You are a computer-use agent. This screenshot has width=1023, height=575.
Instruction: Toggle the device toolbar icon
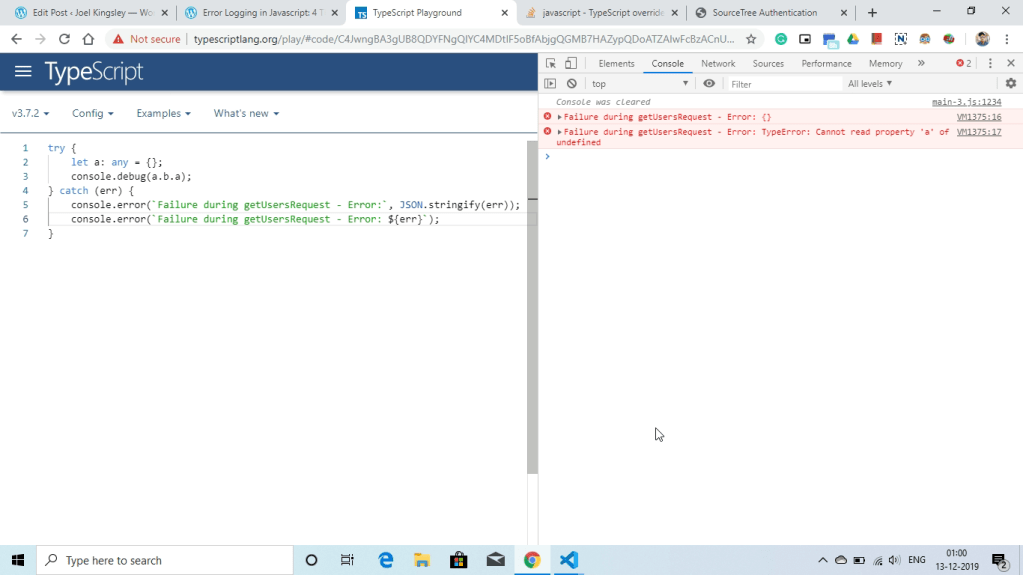pyautogui.click(x=571, y=63)
